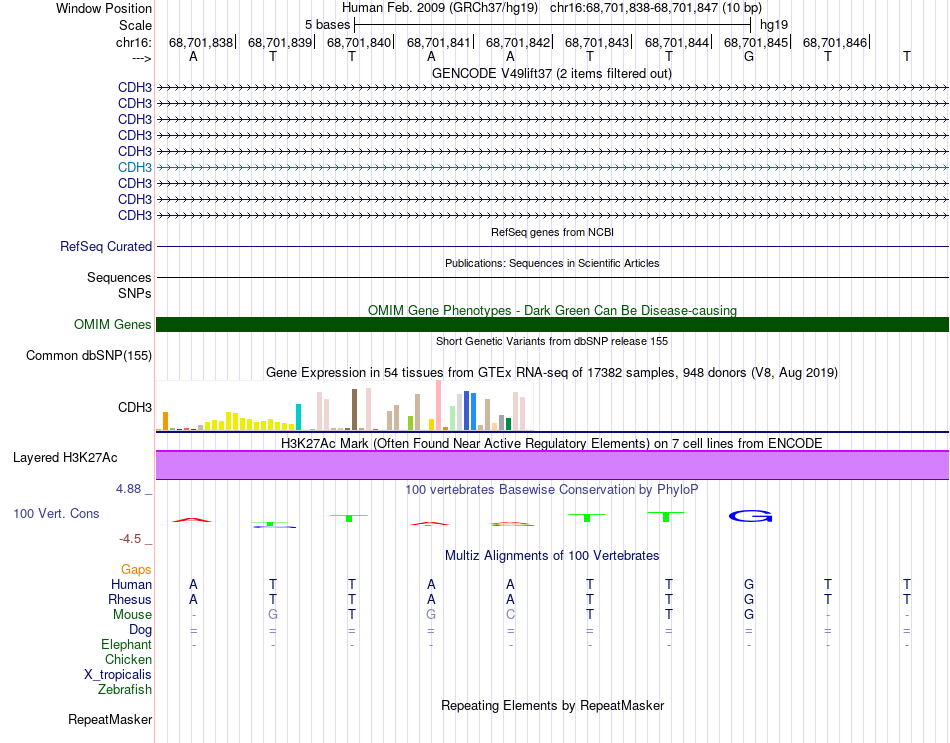950x743 pixels.
Task: Click the 4.88 upper scale value
Action: (x=128, y=489)
